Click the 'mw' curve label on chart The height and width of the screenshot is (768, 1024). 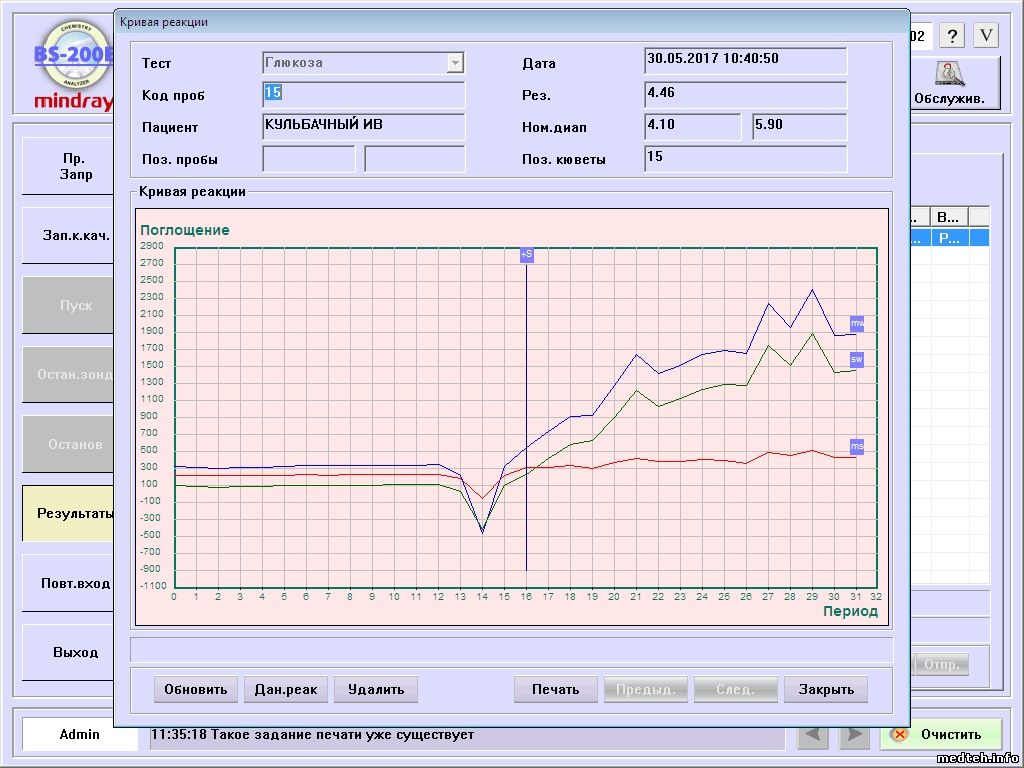857,324
